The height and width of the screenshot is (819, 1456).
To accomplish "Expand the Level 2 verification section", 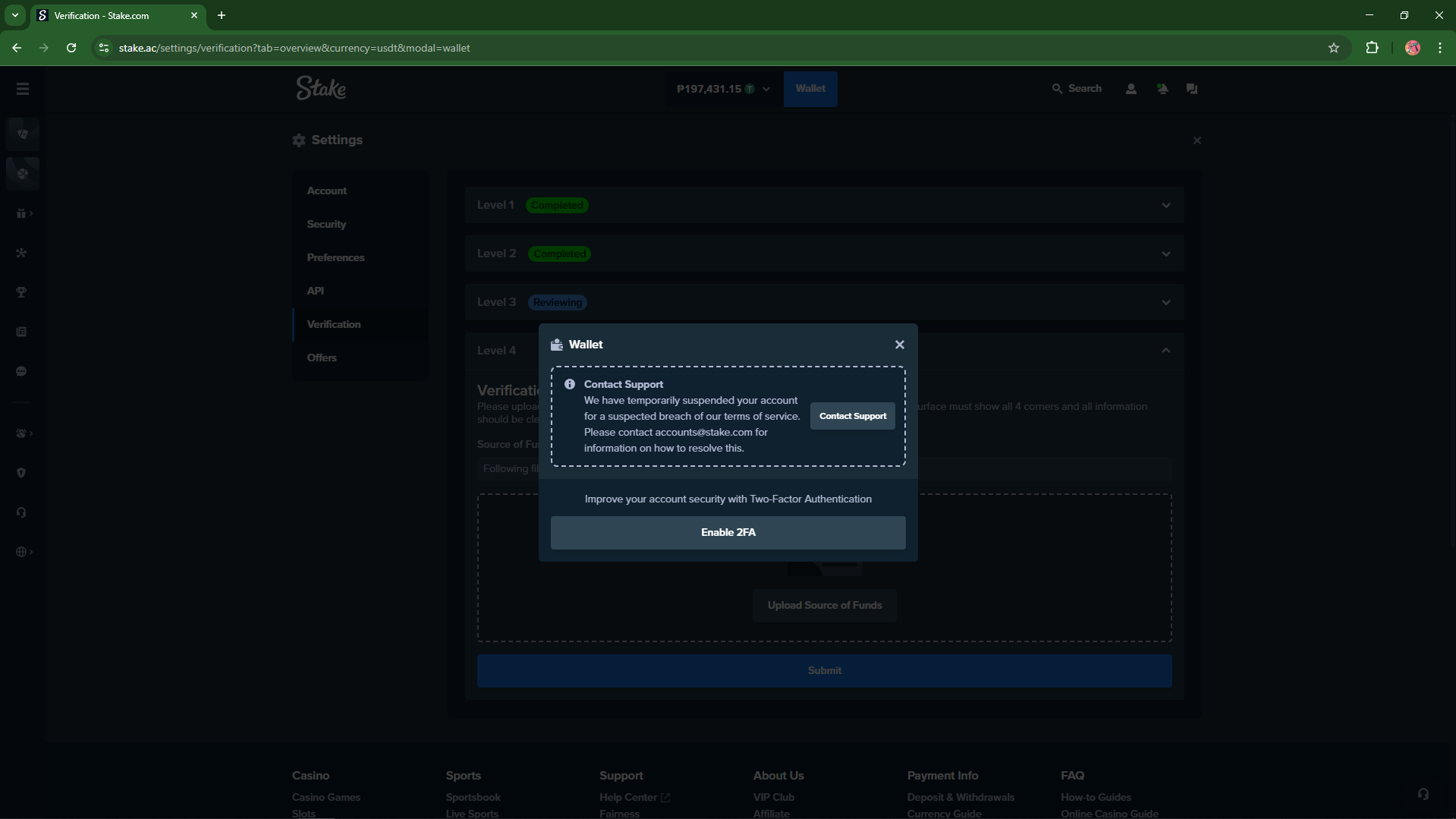I will pos(825,254).
